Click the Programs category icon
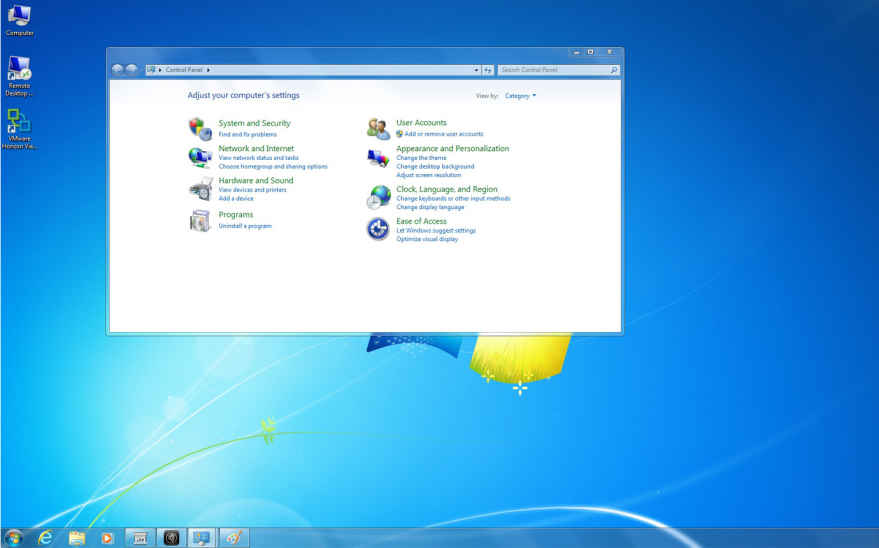Viewport: 879px width, 548px height. 200,221
